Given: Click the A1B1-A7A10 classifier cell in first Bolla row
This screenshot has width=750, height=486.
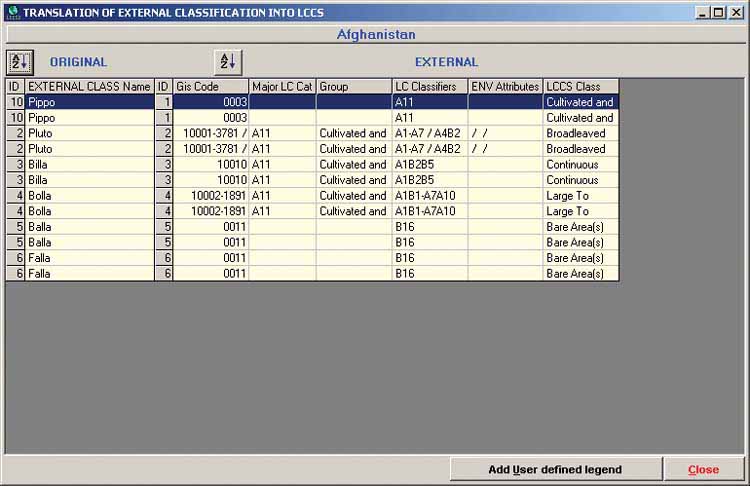Looking at the screenshot, I should pos(429,196).
